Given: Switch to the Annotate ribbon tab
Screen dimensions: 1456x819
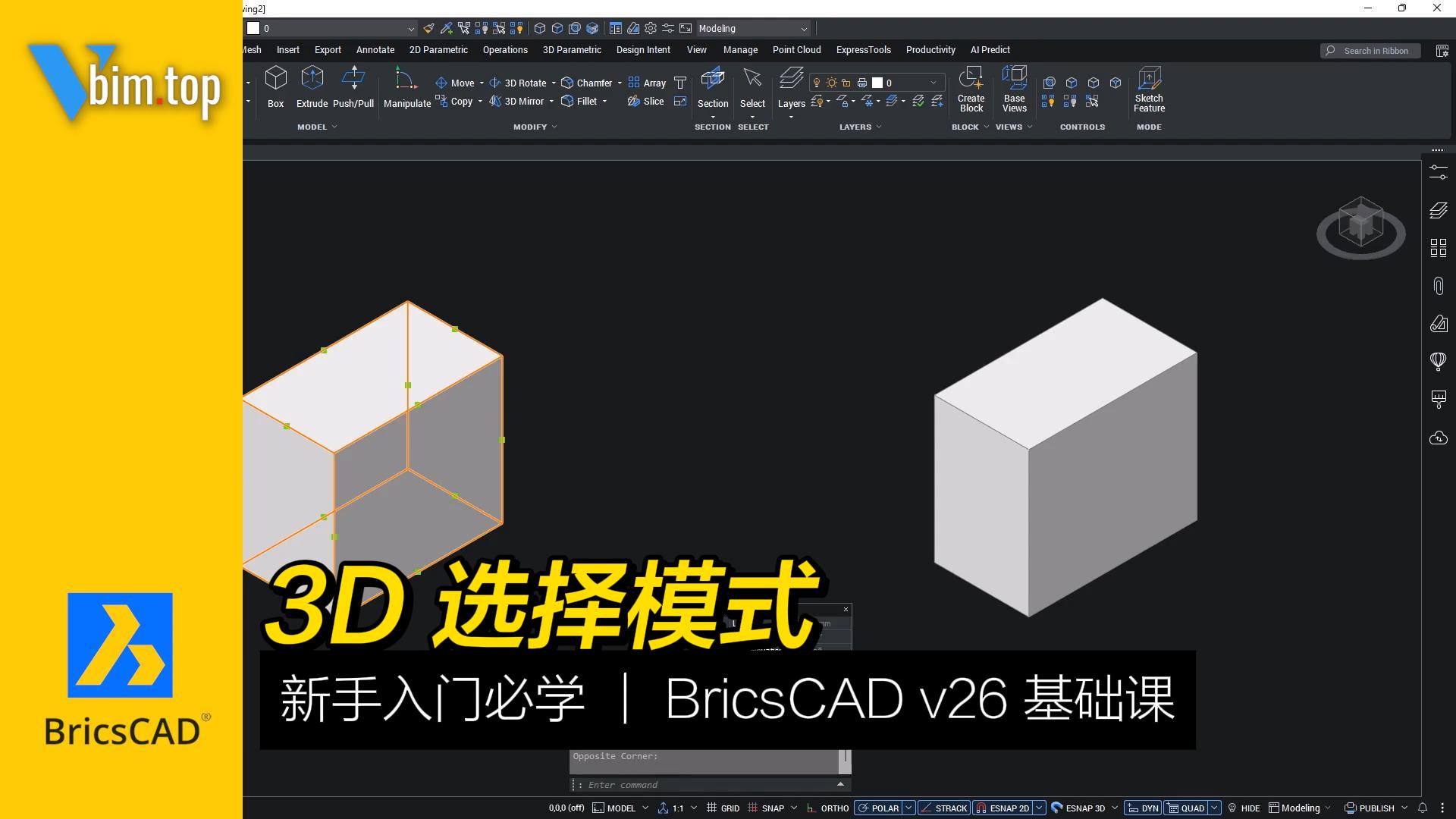Looking at the screenshot, I should pos(375,50).
